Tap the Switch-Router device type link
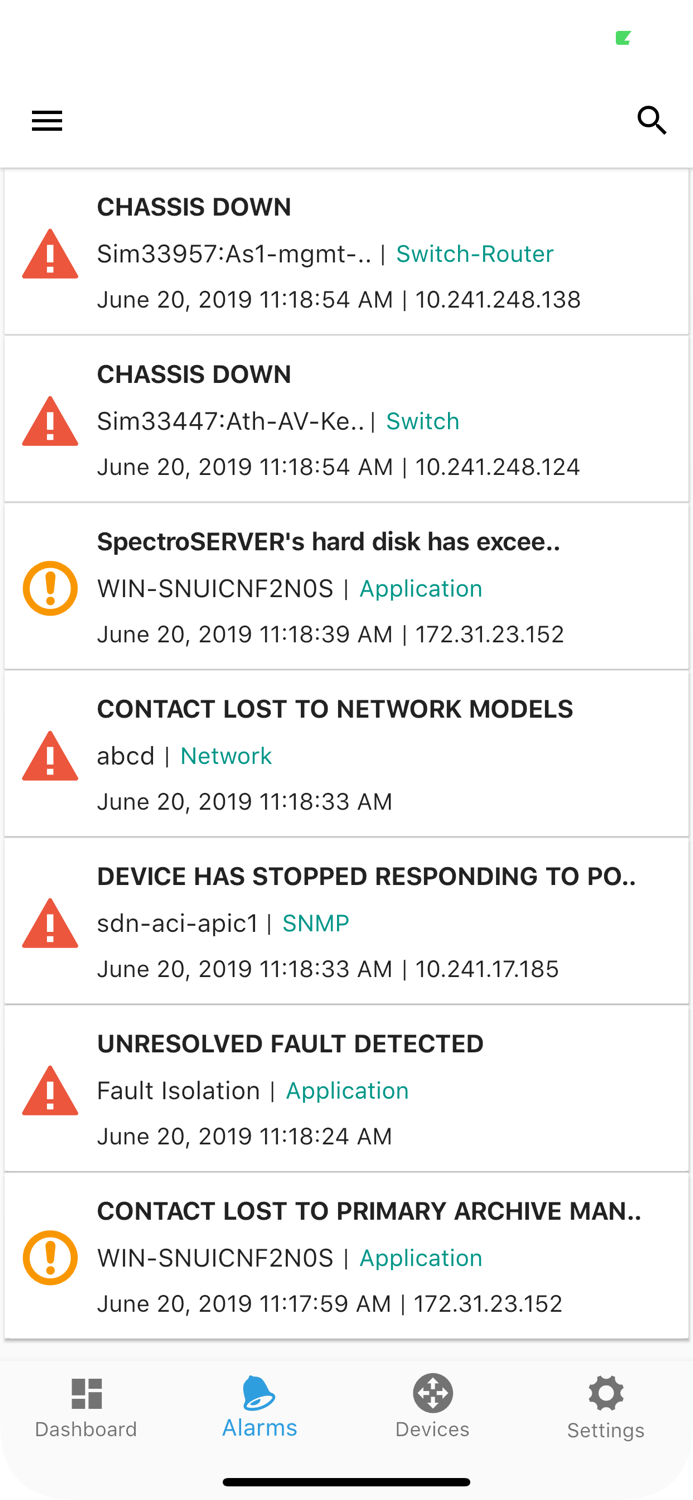Image resolution: width=693 pixels, height=1500 pixels. (x=475, y=254)
